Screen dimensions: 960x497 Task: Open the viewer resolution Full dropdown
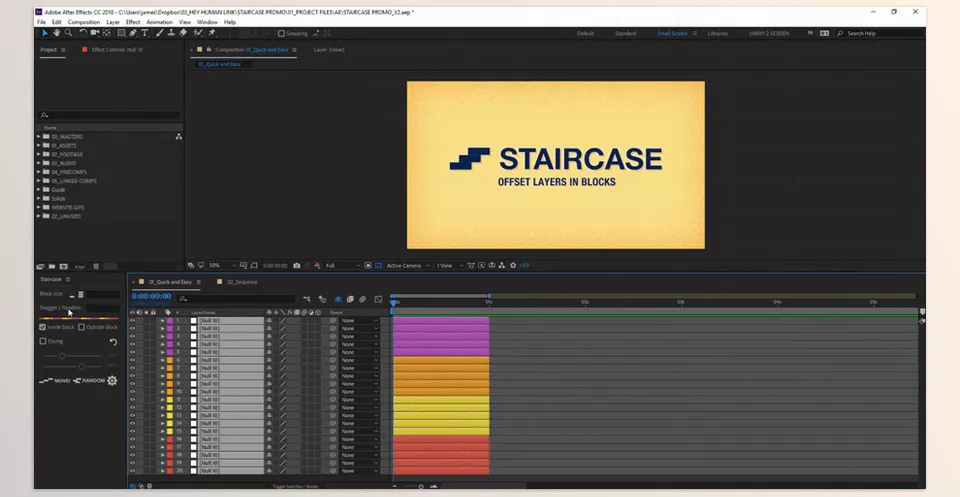click(343, 266)
